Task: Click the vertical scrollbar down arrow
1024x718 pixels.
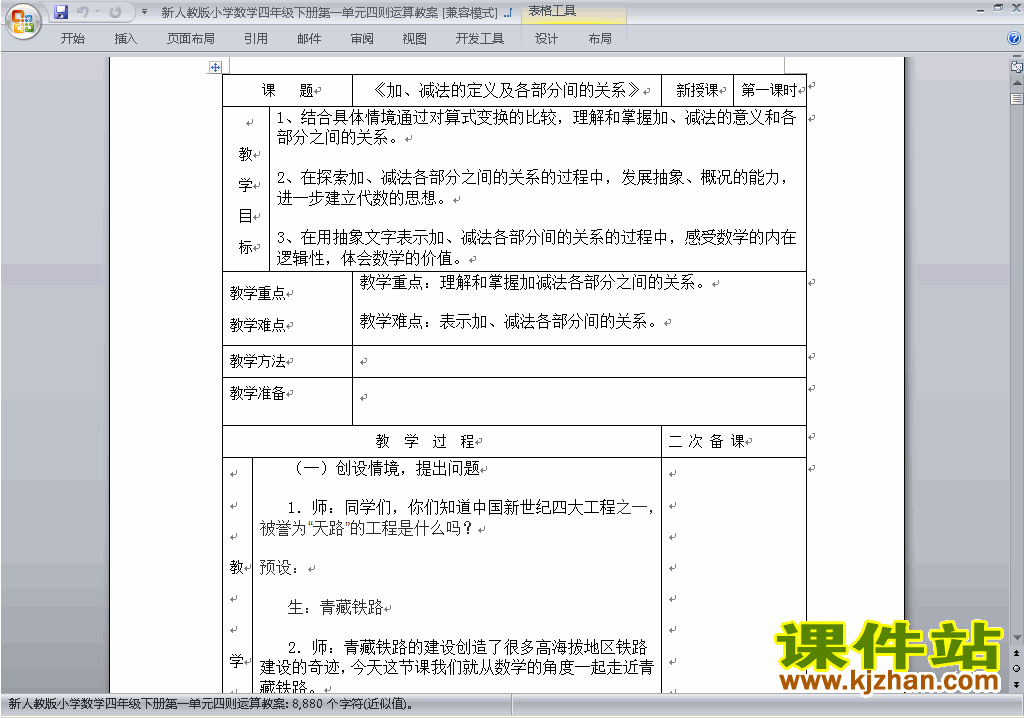Action: (x=1017, y=638)
